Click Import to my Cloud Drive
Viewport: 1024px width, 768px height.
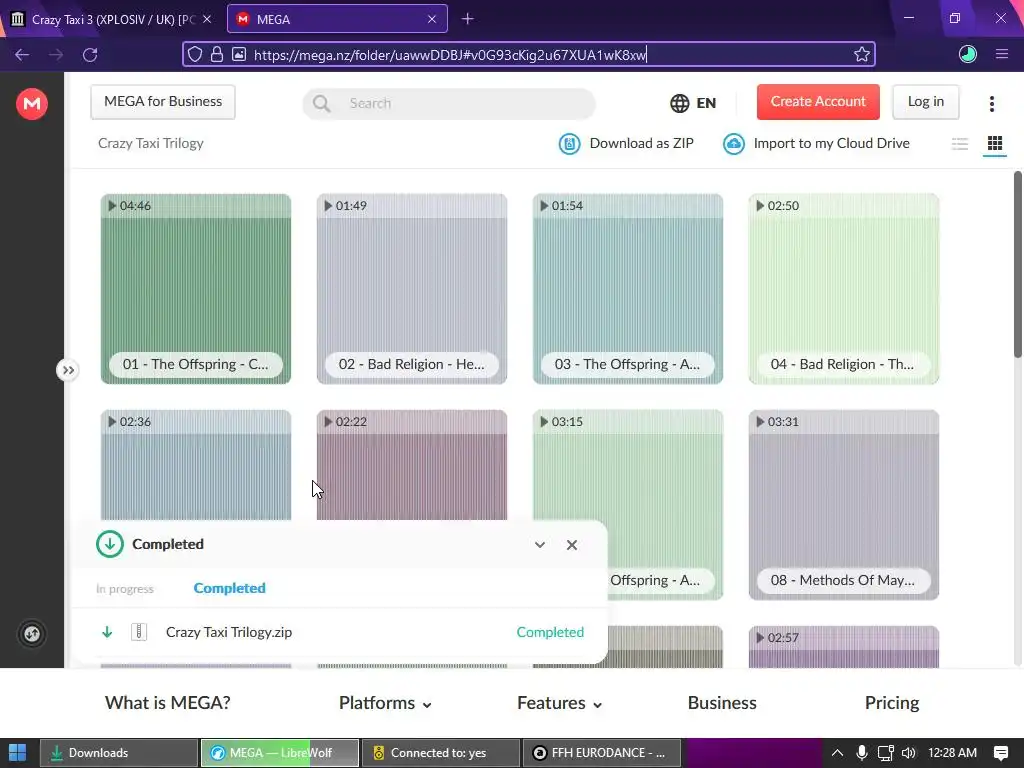pos(816,144)
